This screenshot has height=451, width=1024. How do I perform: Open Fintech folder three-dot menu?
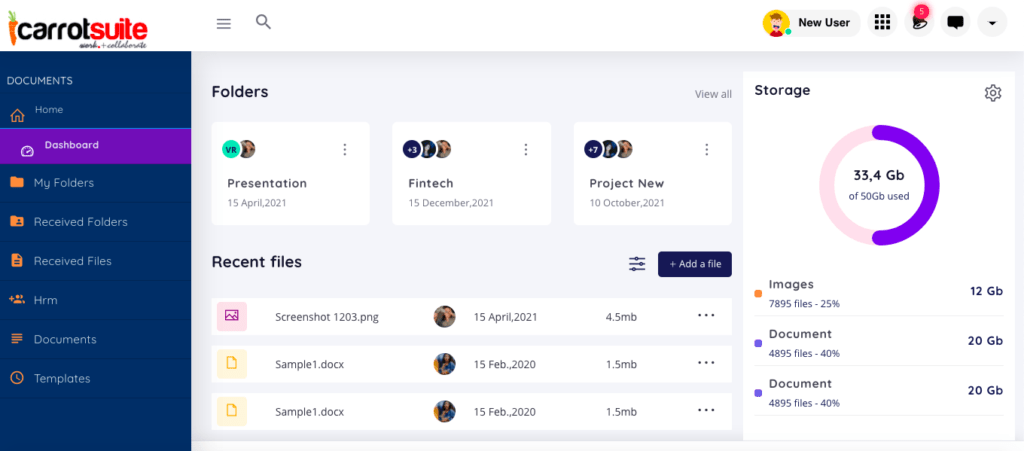(x=526, y=150)
